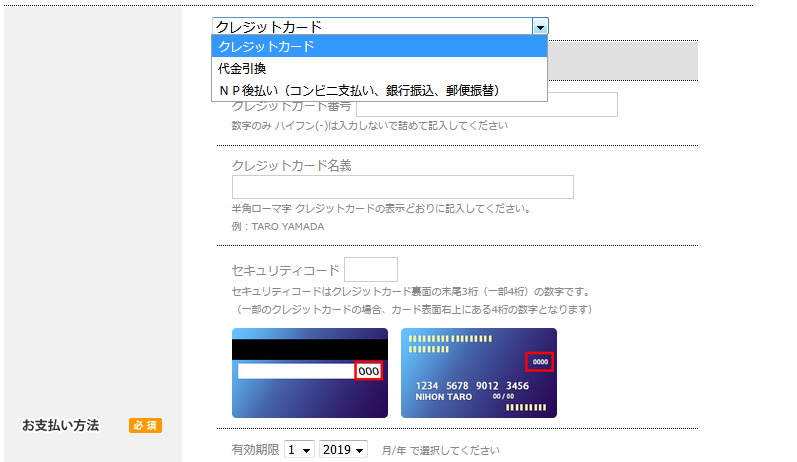Collapse payment method dropdown via arrow button
Viewport: 797px width, 462px height.
540,27
